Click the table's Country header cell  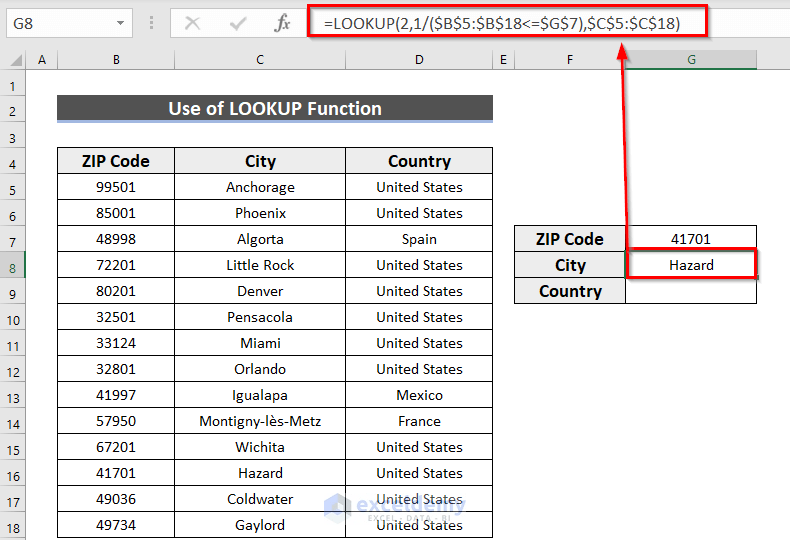pyautogui.click(x=419, y=161)
